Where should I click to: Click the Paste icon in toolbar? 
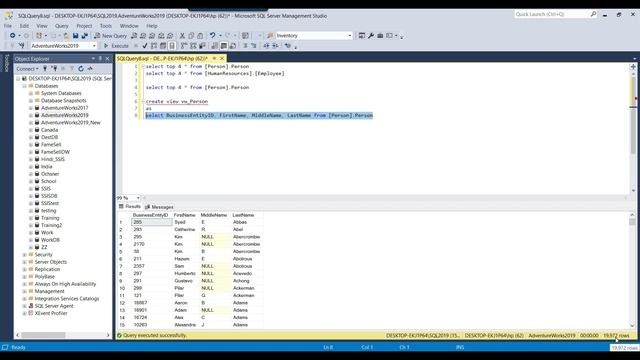click(x=200, y=36)
